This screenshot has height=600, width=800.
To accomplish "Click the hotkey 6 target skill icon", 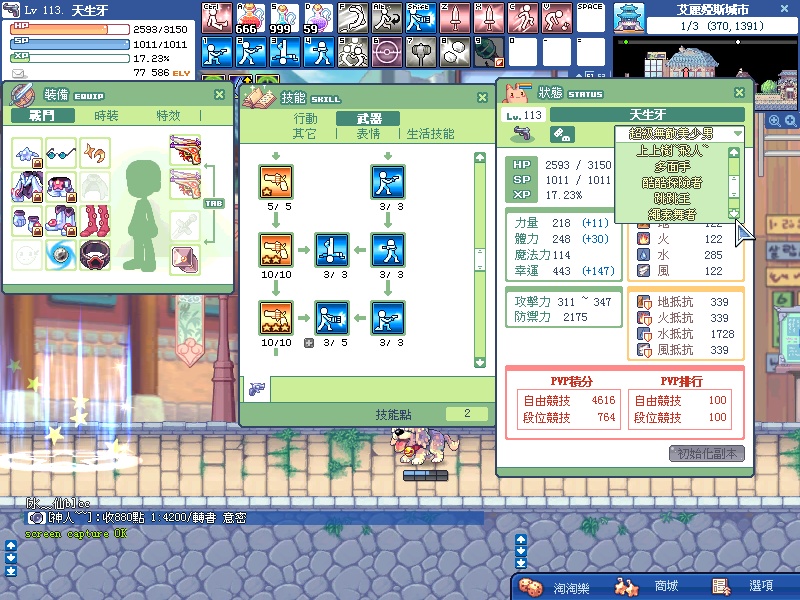I will [x=386, y=52].
